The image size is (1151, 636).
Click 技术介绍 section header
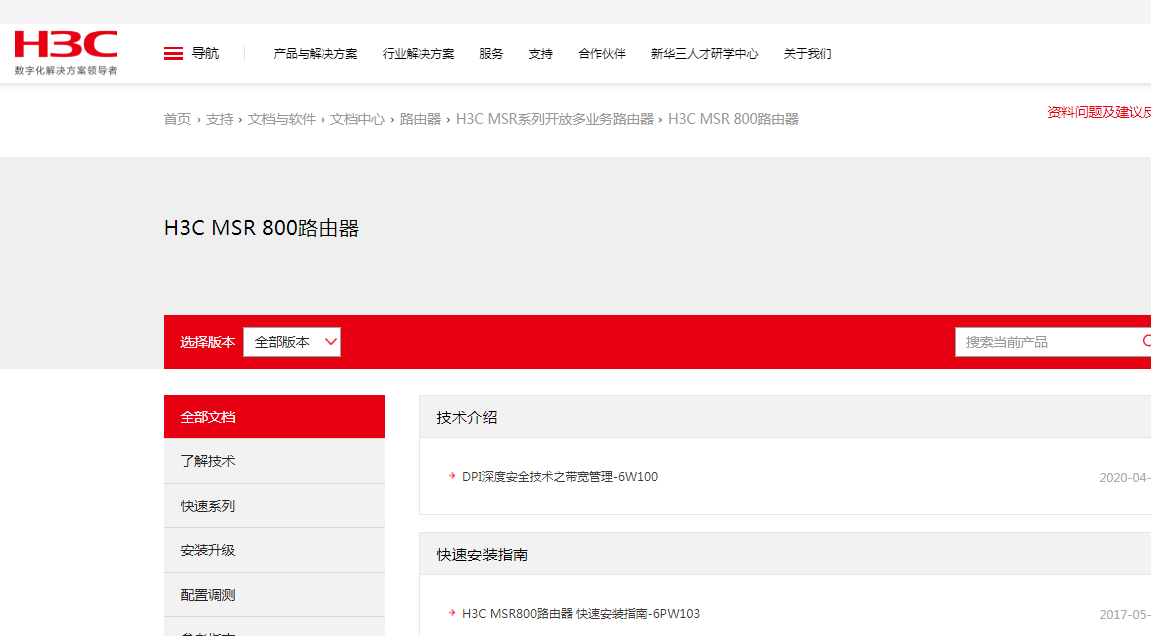coord(467,417)
